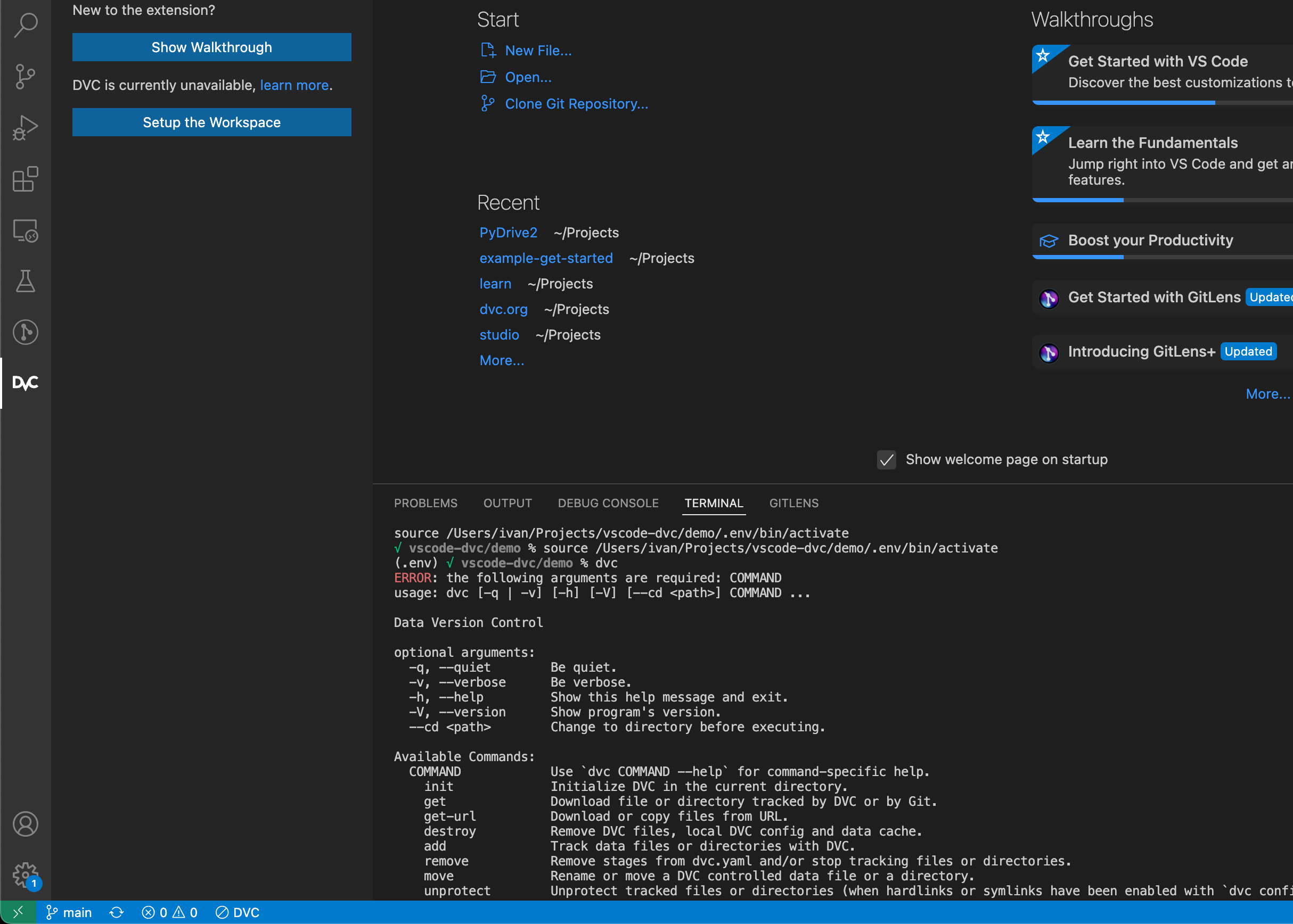Open recent project dvc.org
The image size is (1293, 924).
(x=504, y=310)
